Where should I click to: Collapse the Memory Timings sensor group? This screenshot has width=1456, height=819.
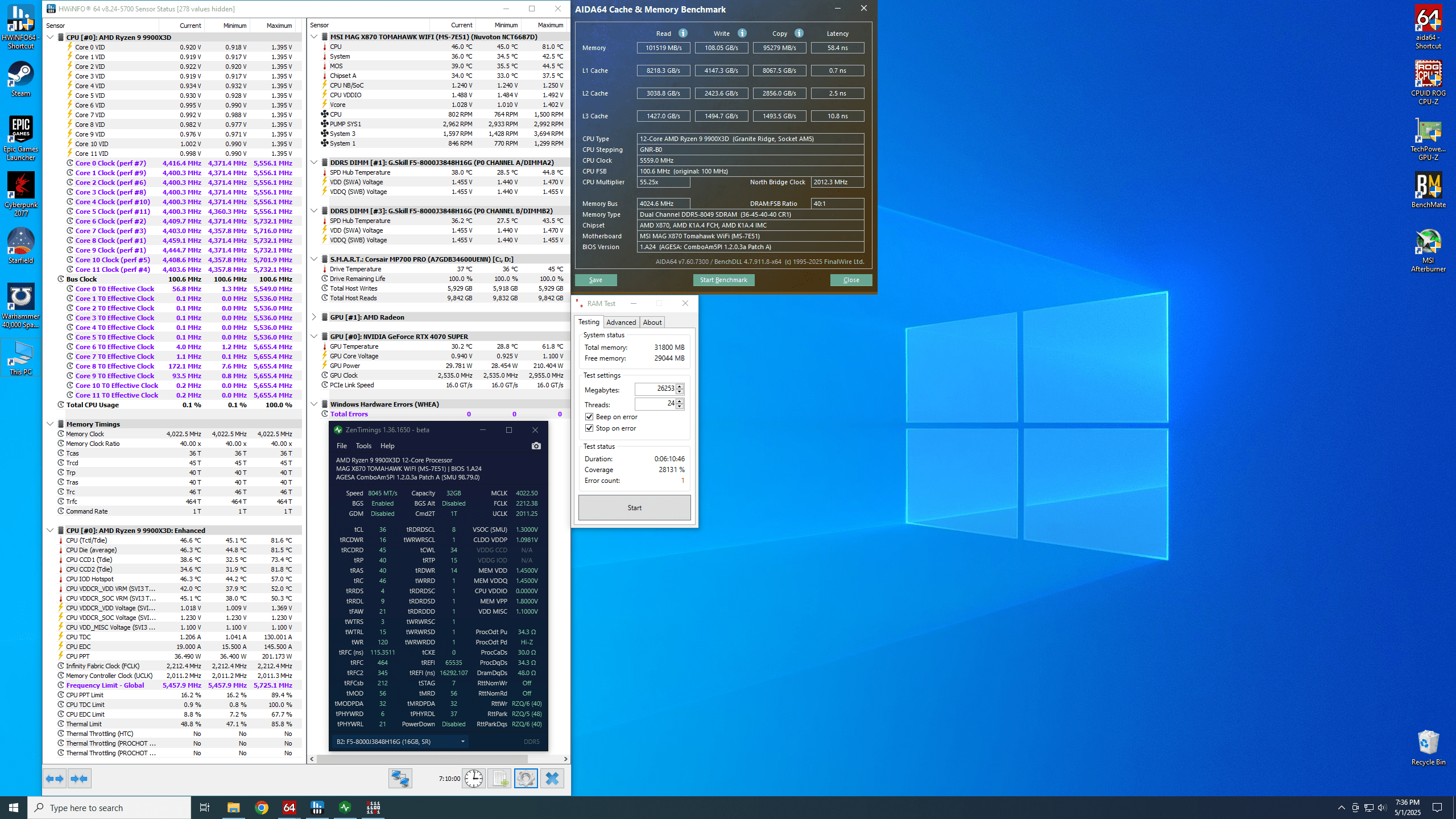(50, 424)
